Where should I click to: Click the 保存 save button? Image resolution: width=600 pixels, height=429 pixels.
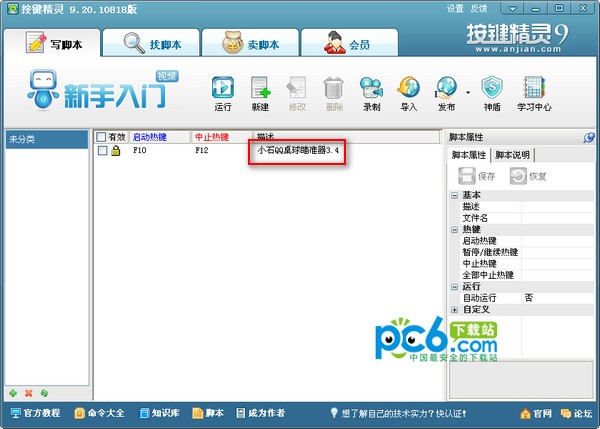477,176
